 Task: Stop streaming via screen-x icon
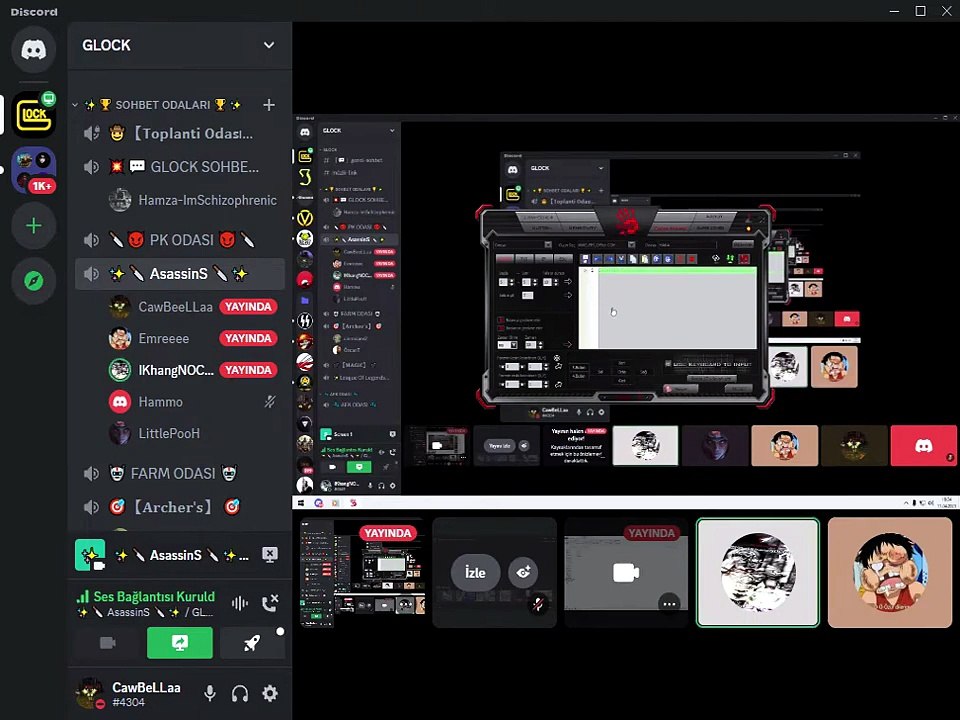coord(270,555)
